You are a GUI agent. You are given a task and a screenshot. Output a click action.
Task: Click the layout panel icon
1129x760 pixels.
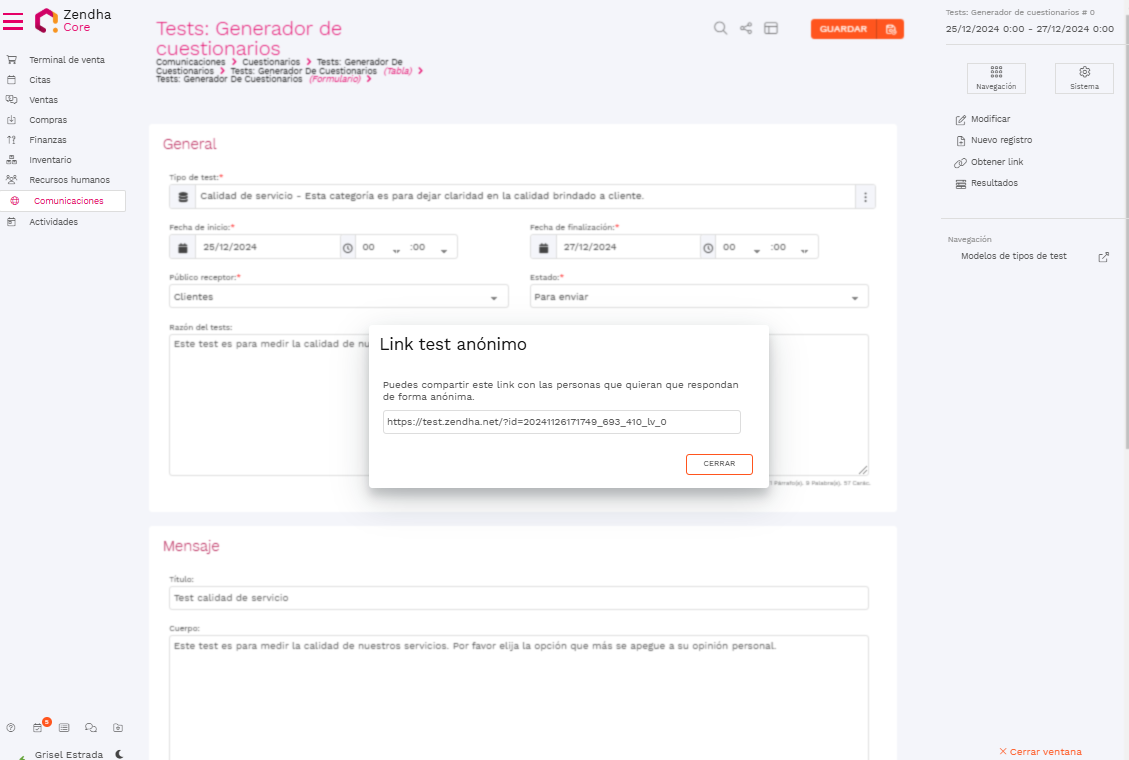point(771,29)
